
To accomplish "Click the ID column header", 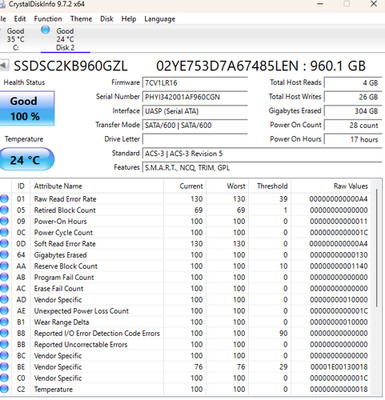I will pyautogui.click(x=21, y=186).
